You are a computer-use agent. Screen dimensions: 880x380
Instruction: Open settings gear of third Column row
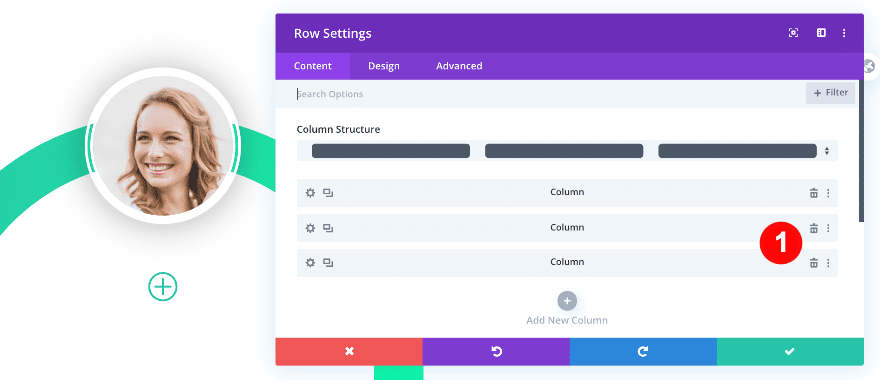point(310,263)
